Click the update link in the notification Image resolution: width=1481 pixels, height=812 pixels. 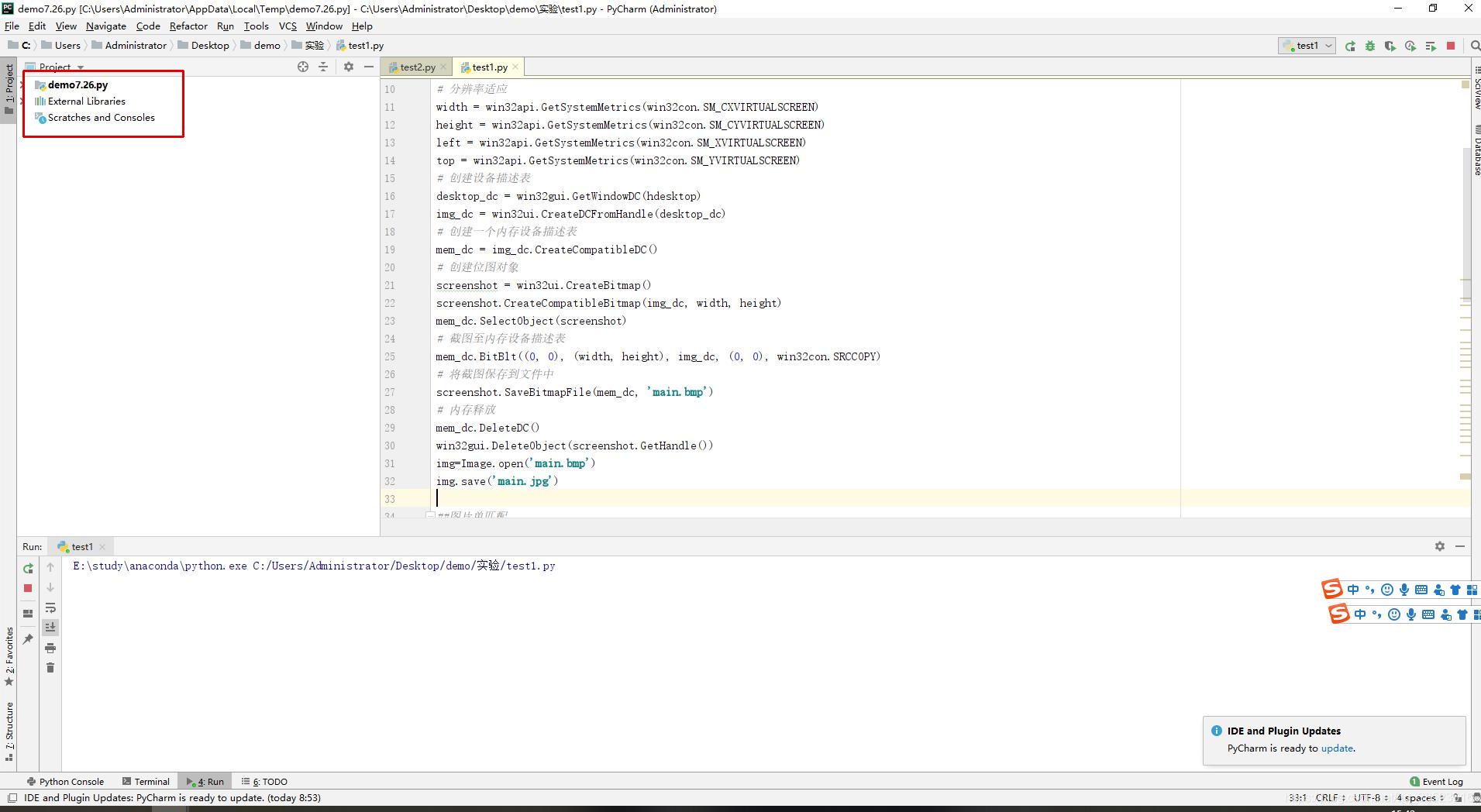[1337, 748]
